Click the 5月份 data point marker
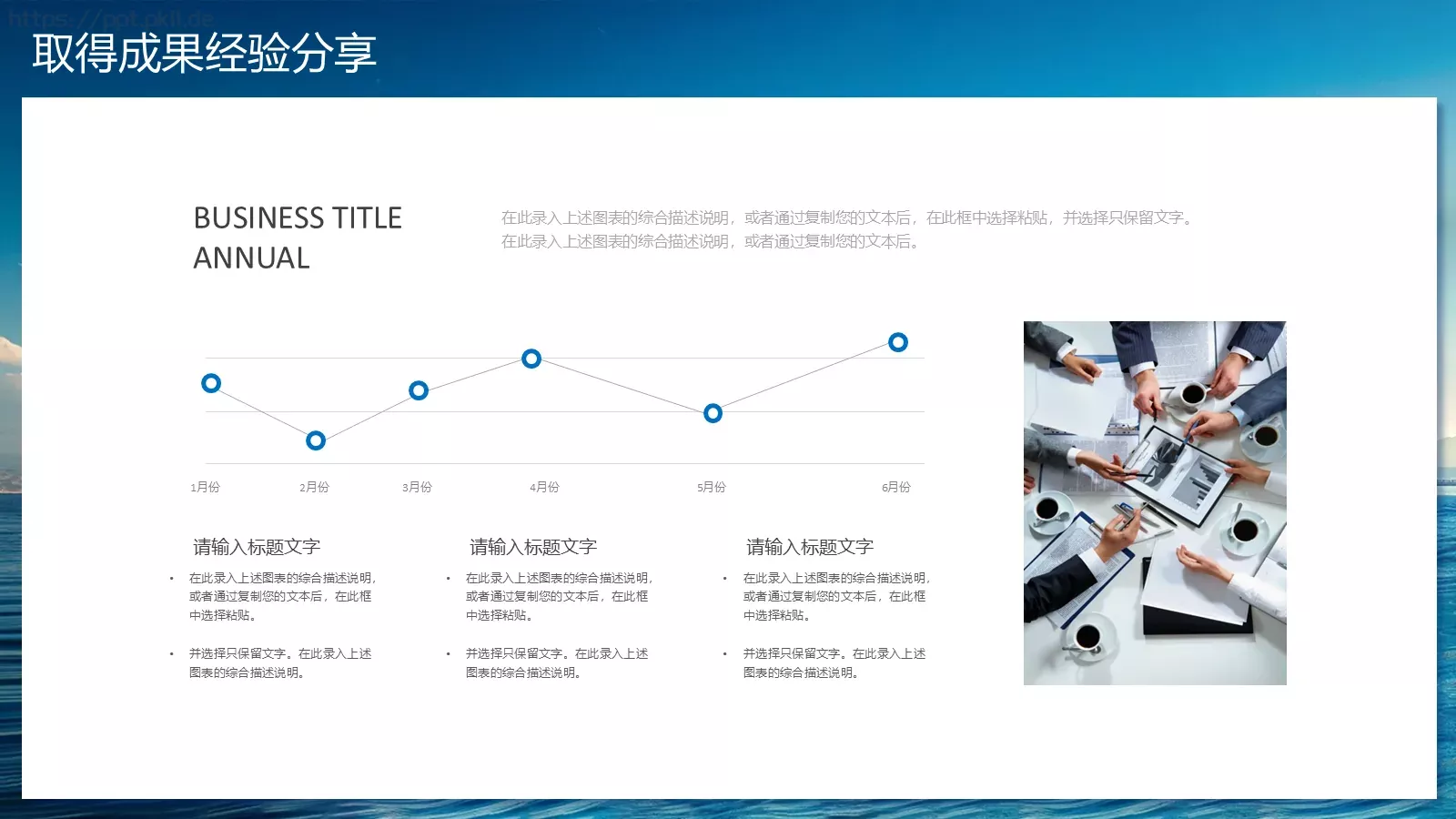The width and height of the screenshot is (1456, 819). (713, 413)
